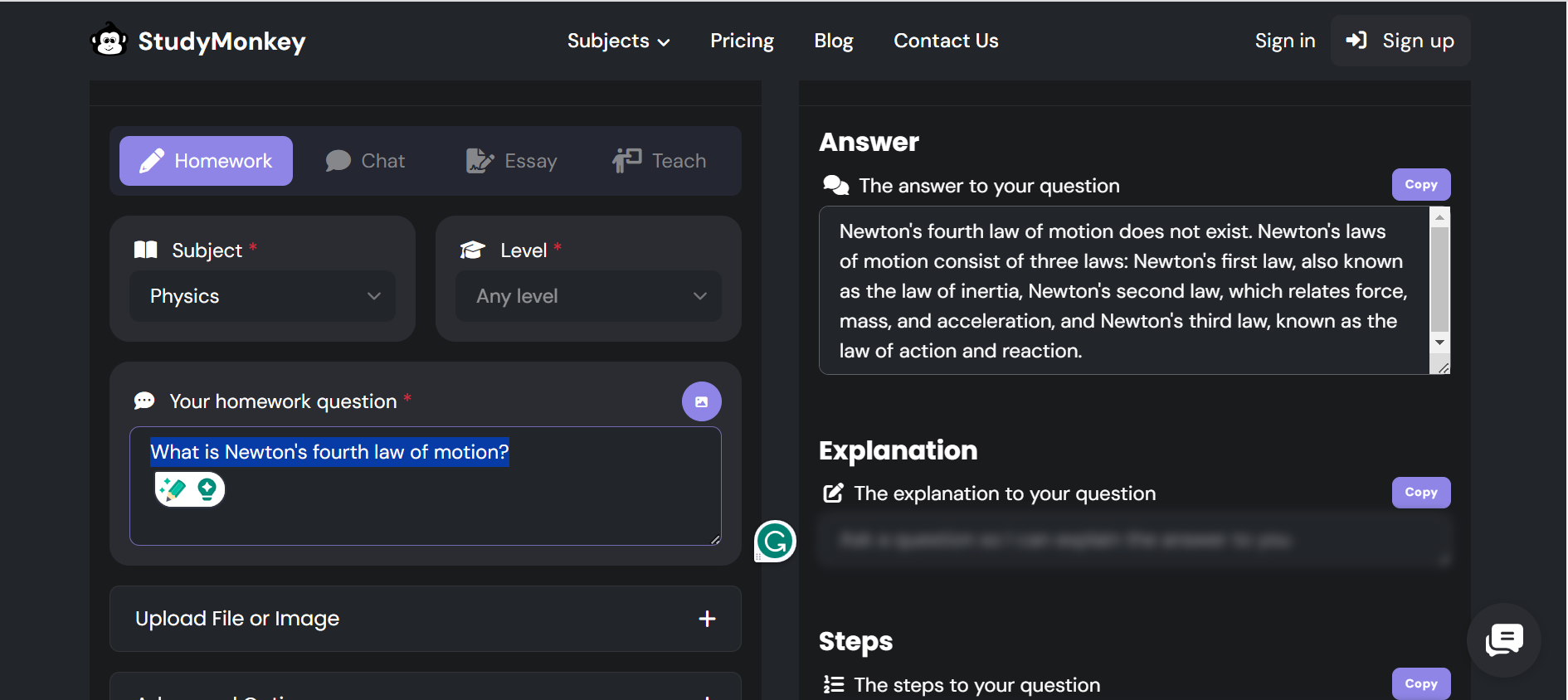The width and height of the screenshot is (1568, 700).
Task: Open the Pricing page link
Action: pyautogui.click(x=742, y=41)
